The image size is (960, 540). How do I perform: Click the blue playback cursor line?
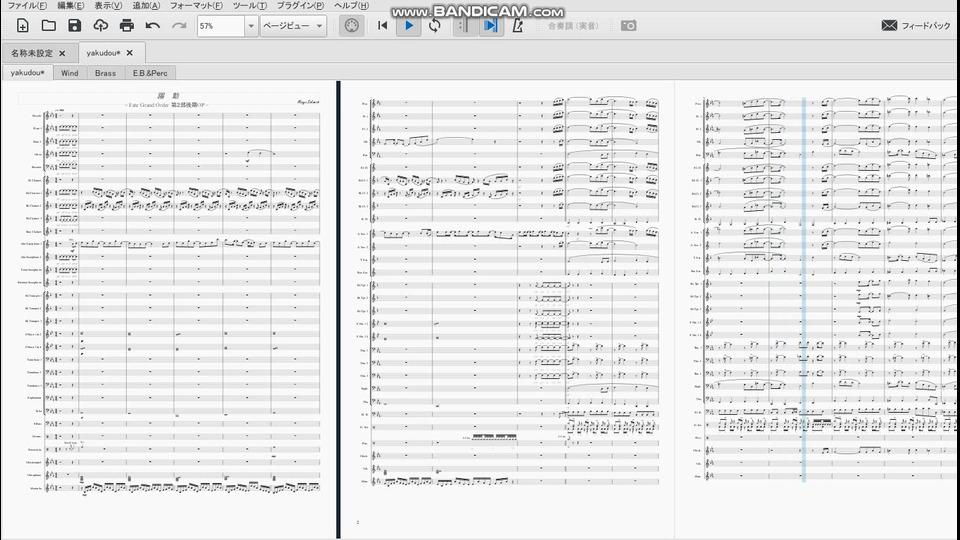coord(804,289)
